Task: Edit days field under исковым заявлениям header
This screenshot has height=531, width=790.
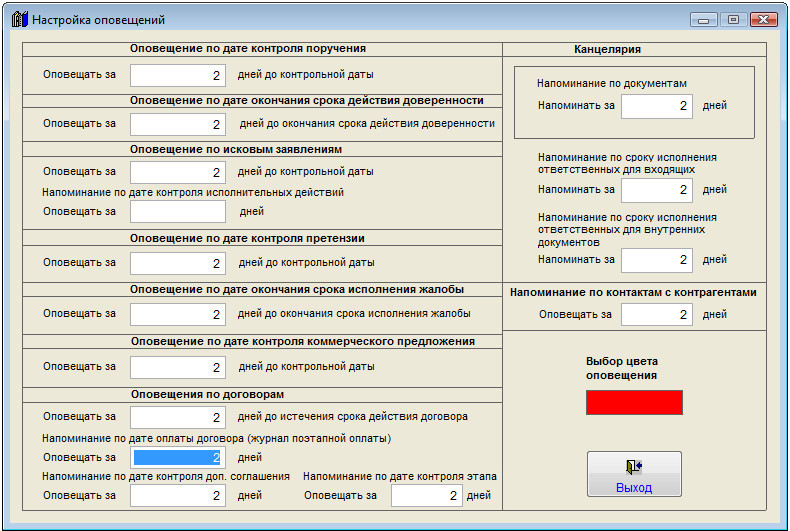Action: pyautogui.click(x=178, y=172)
